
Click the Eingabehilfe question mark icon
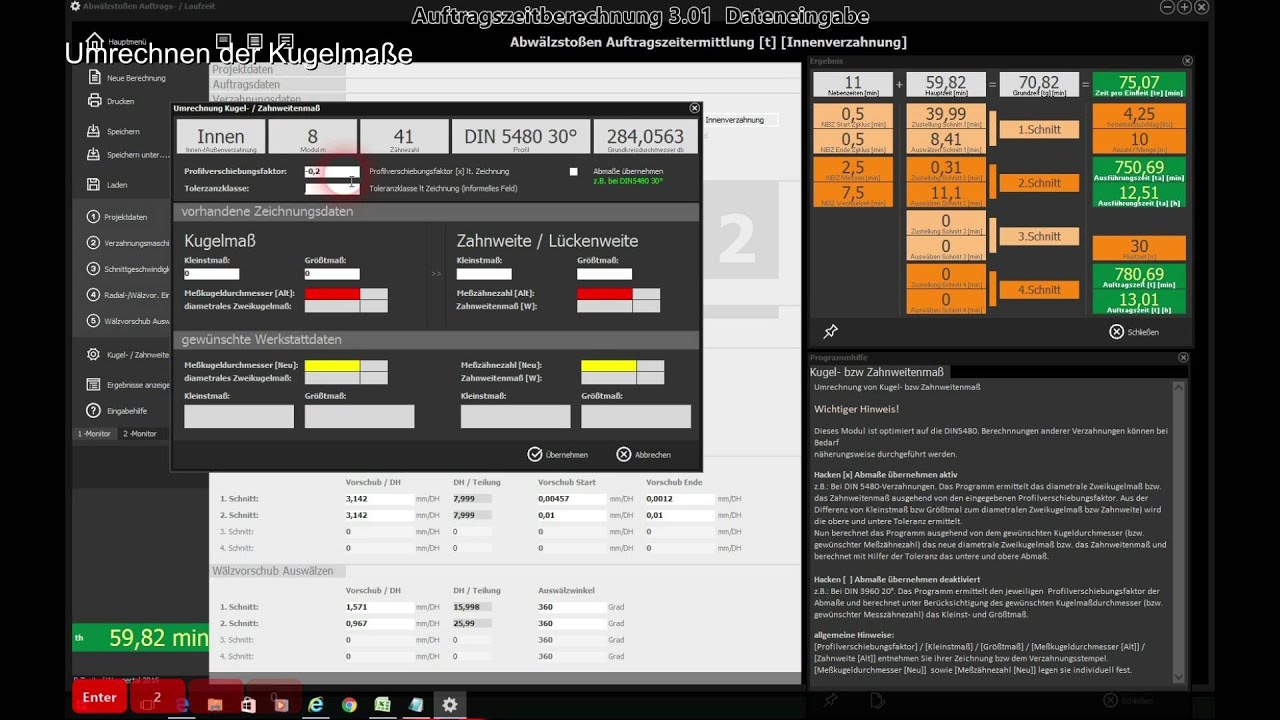94,410
